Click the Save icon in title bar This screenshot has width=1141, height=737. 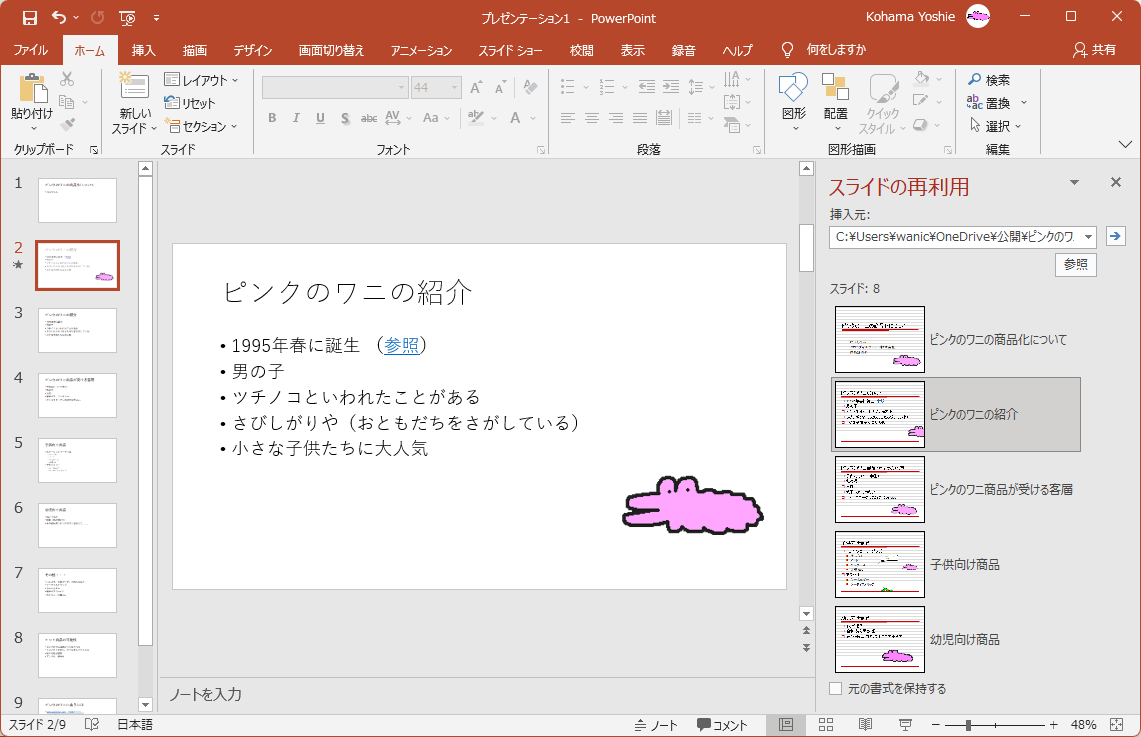29,18
